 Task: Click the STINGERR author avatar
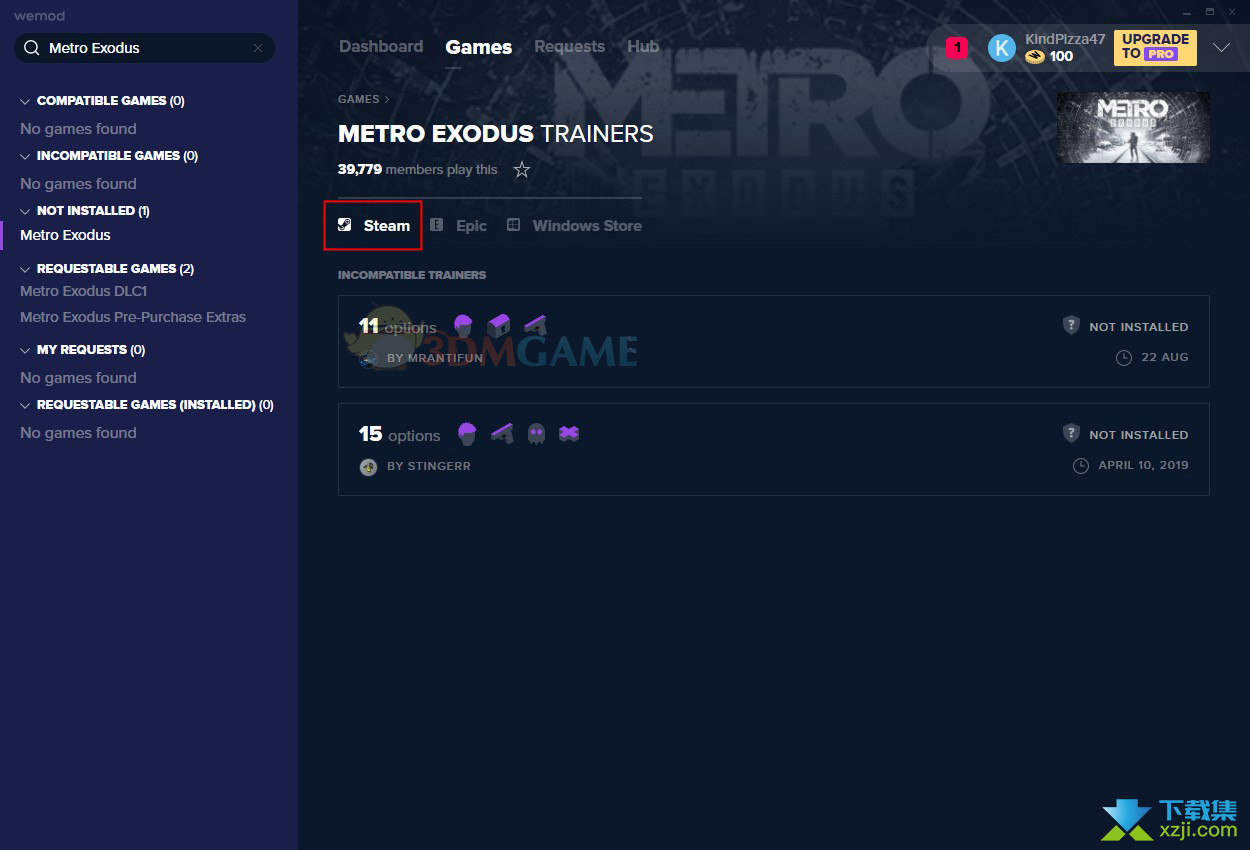coord(368,467)
